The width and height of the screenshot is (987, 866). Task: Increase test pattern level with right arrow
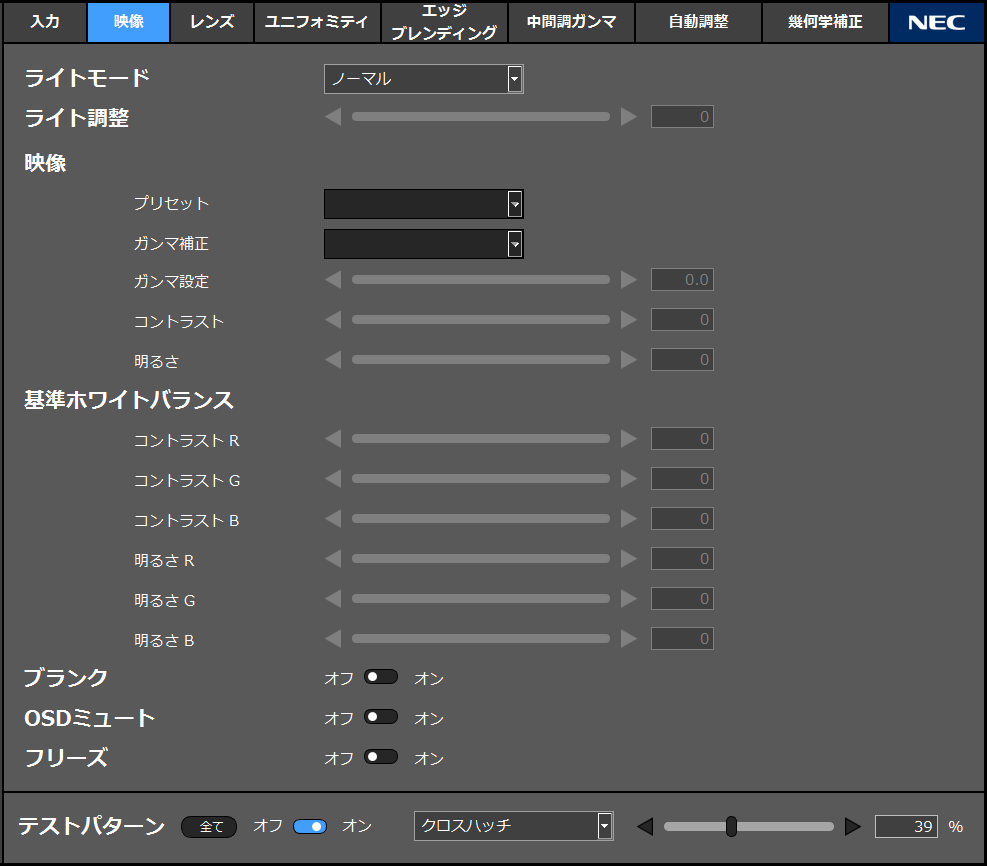coord(852,826)
